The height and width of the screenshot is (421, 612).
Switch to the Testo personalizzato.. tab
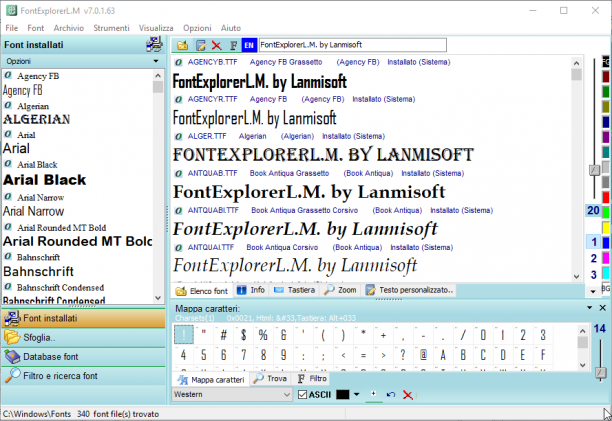(409, 290)
